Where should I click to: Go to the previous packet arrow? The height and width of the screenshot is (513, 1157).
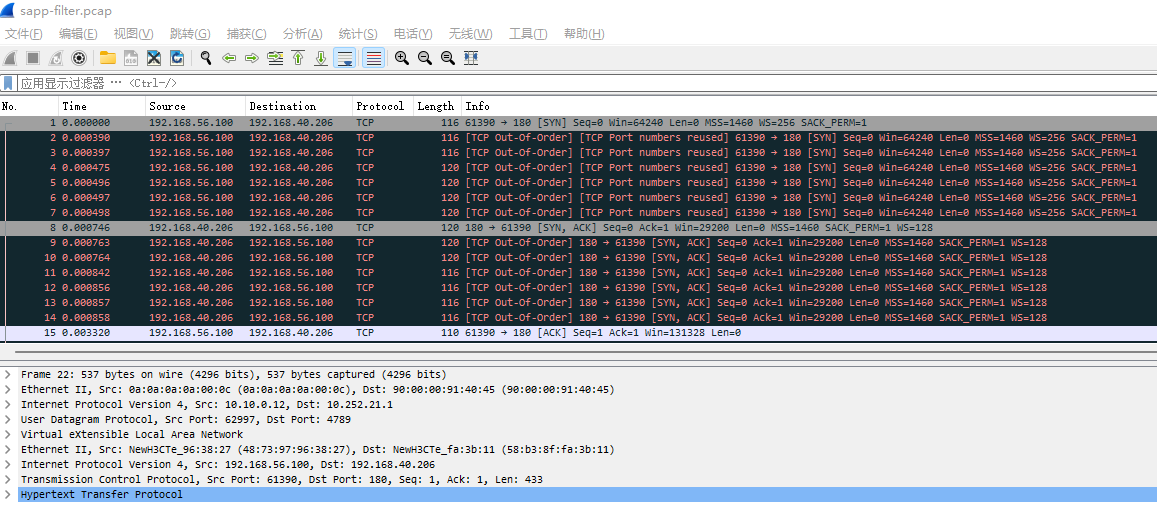click(x=229, y=58)
